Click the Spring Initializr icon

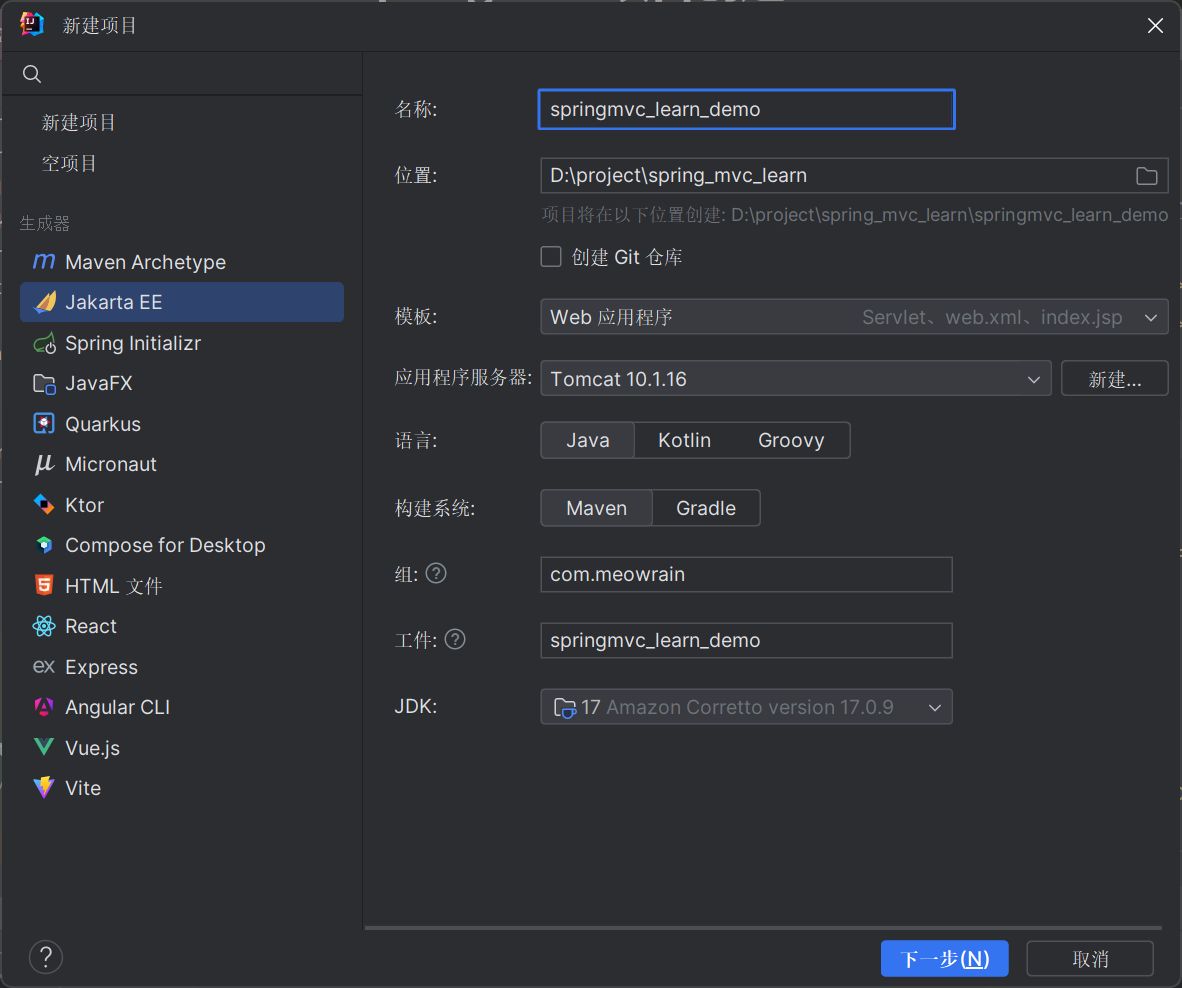44,343
